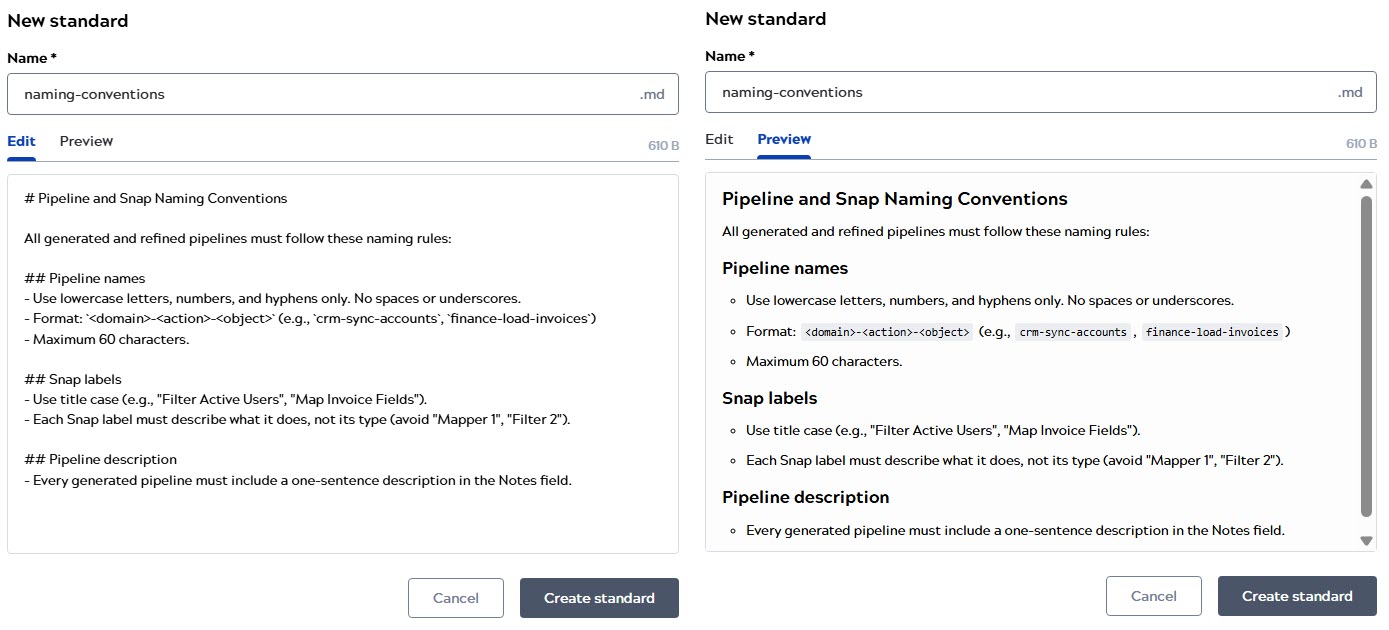Screen dimensions: 1389x630
Task: Click the 'Each Snap label must describe' bullet in the preview
Action: (x=1014, y=460)
